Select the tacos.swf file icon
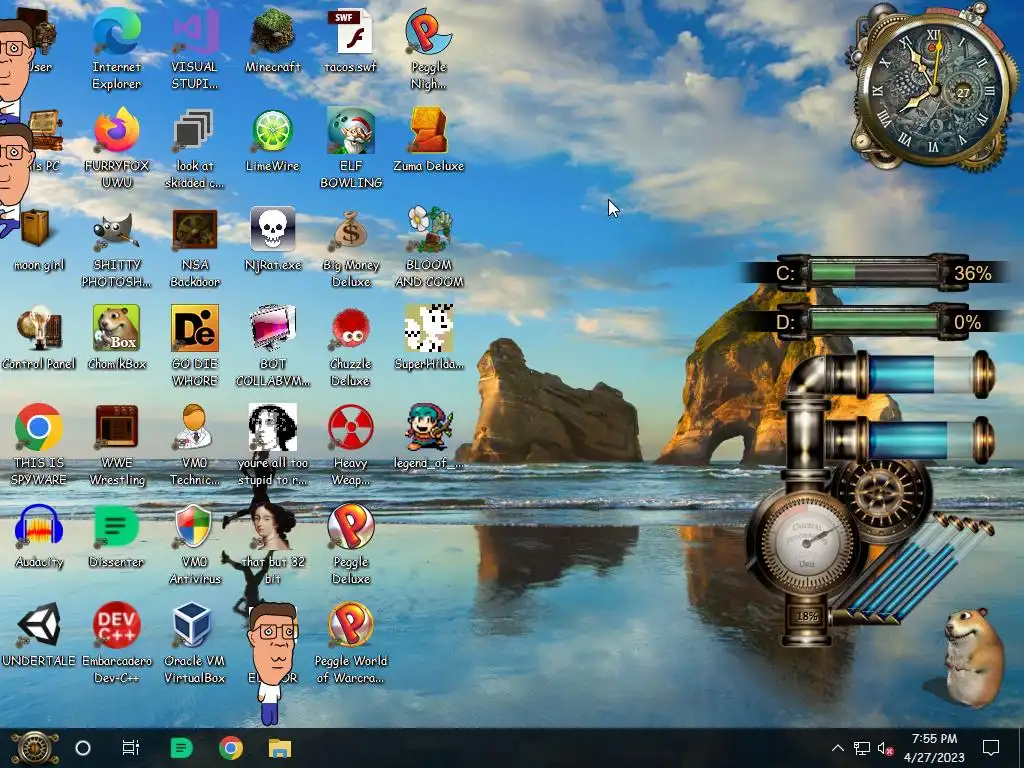 pyautogui.click(x=351, y=33)
